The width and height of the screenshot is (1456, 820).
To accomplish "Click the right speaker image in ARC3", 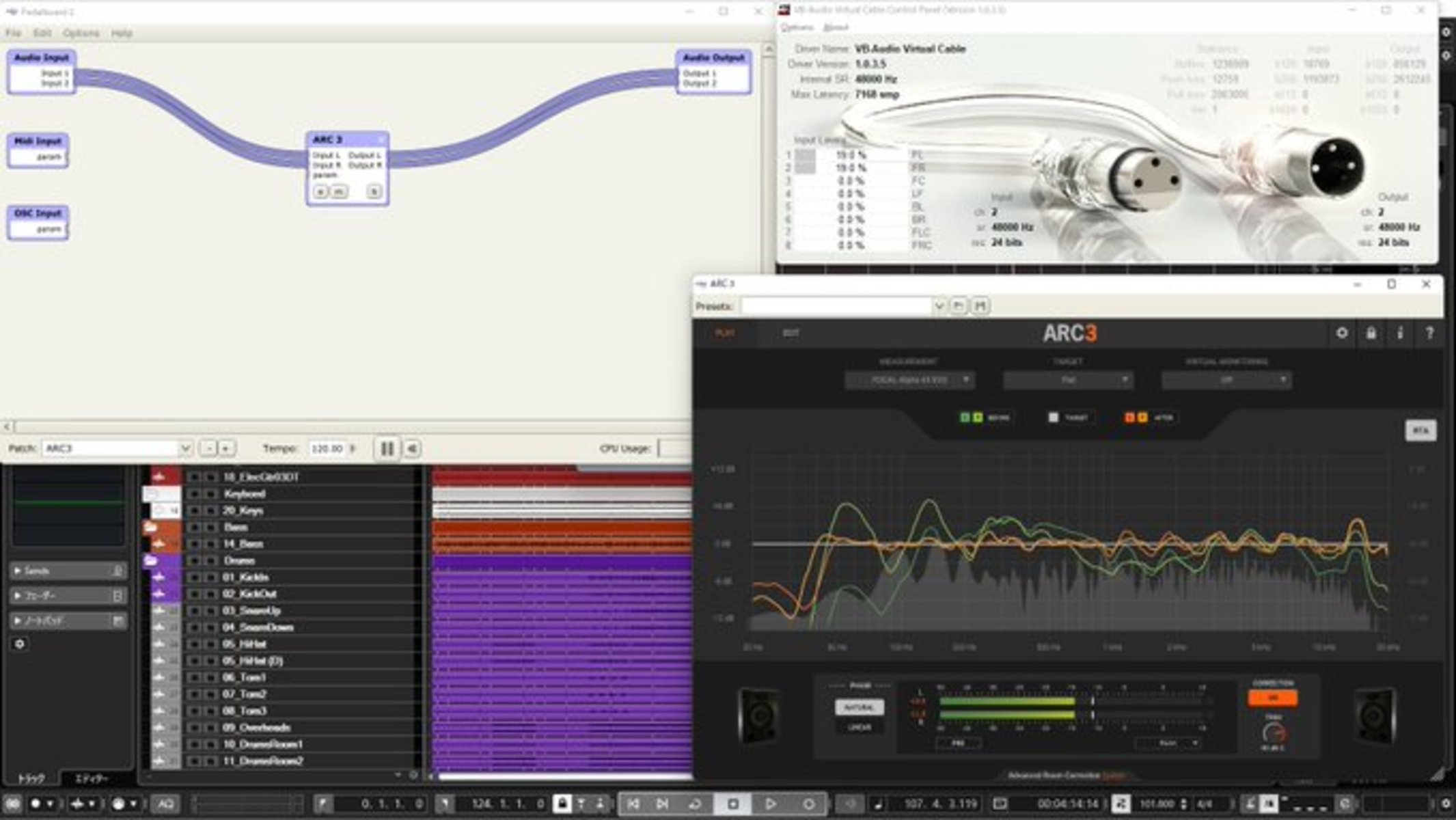I will (1375, 715).
